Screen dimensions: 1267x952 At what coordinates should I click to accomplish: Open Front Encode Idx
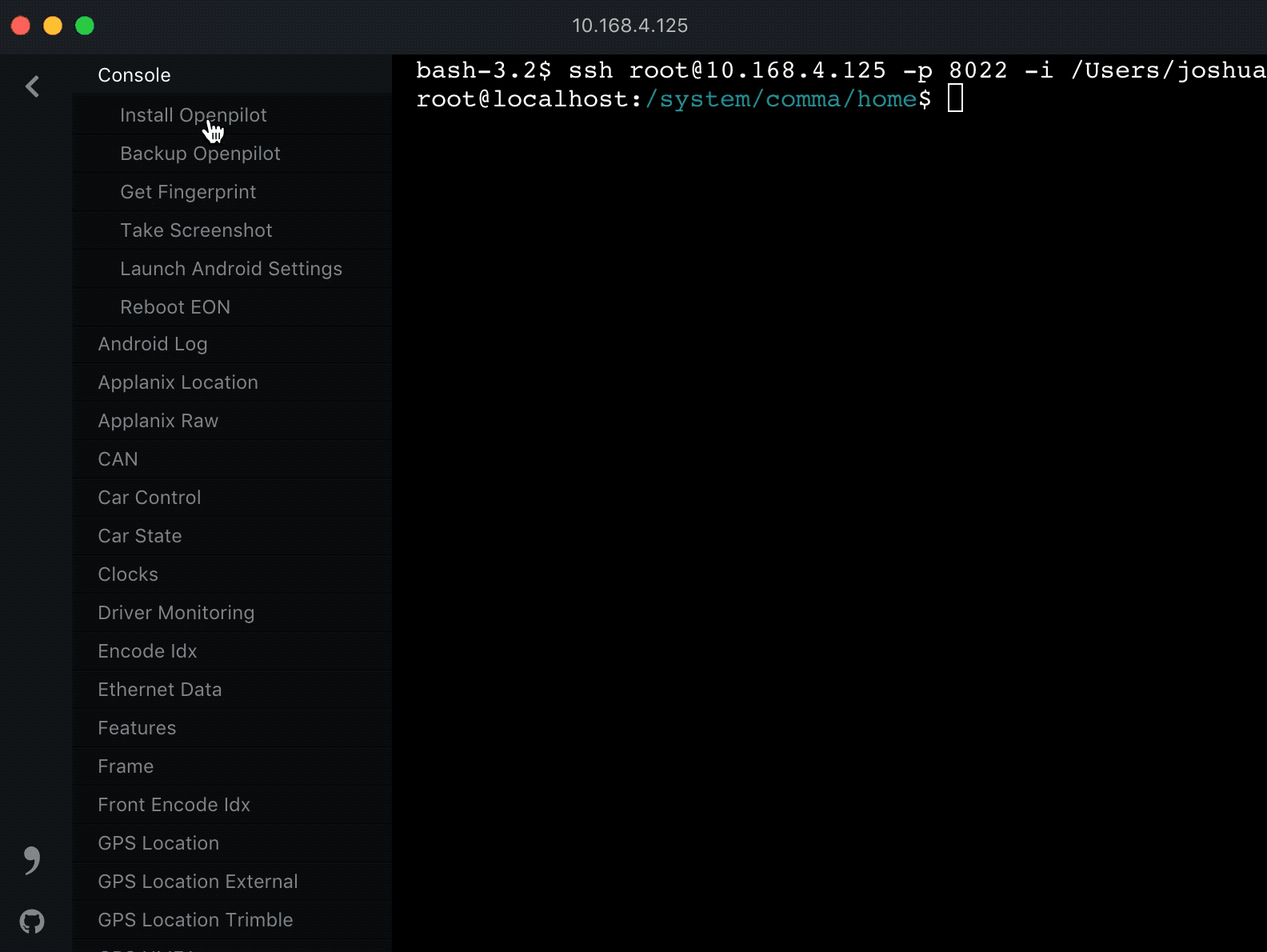click(x=232, y=805)
